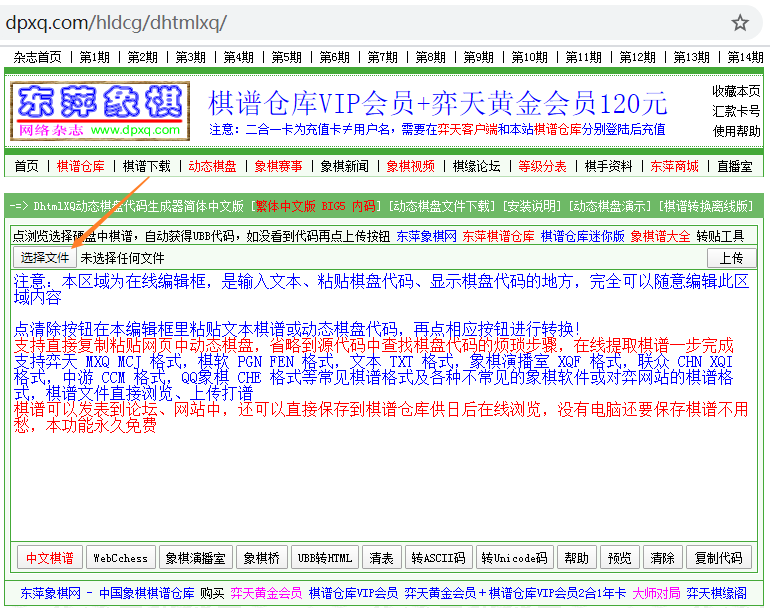Viewport: 770px width, 612px height.
Task: Click the 中文棋谱 button
Action: click(x=50, y=558)
